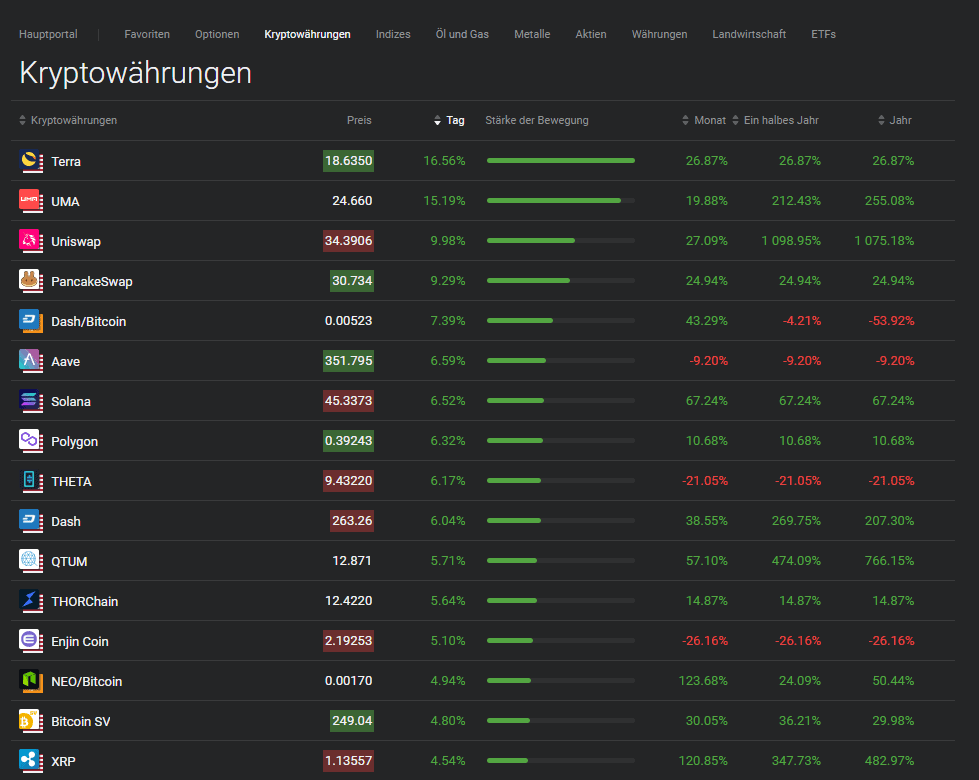Click the Solana coin icon
The height and width of the screenshot is (780, 979).
pos(30,401)
